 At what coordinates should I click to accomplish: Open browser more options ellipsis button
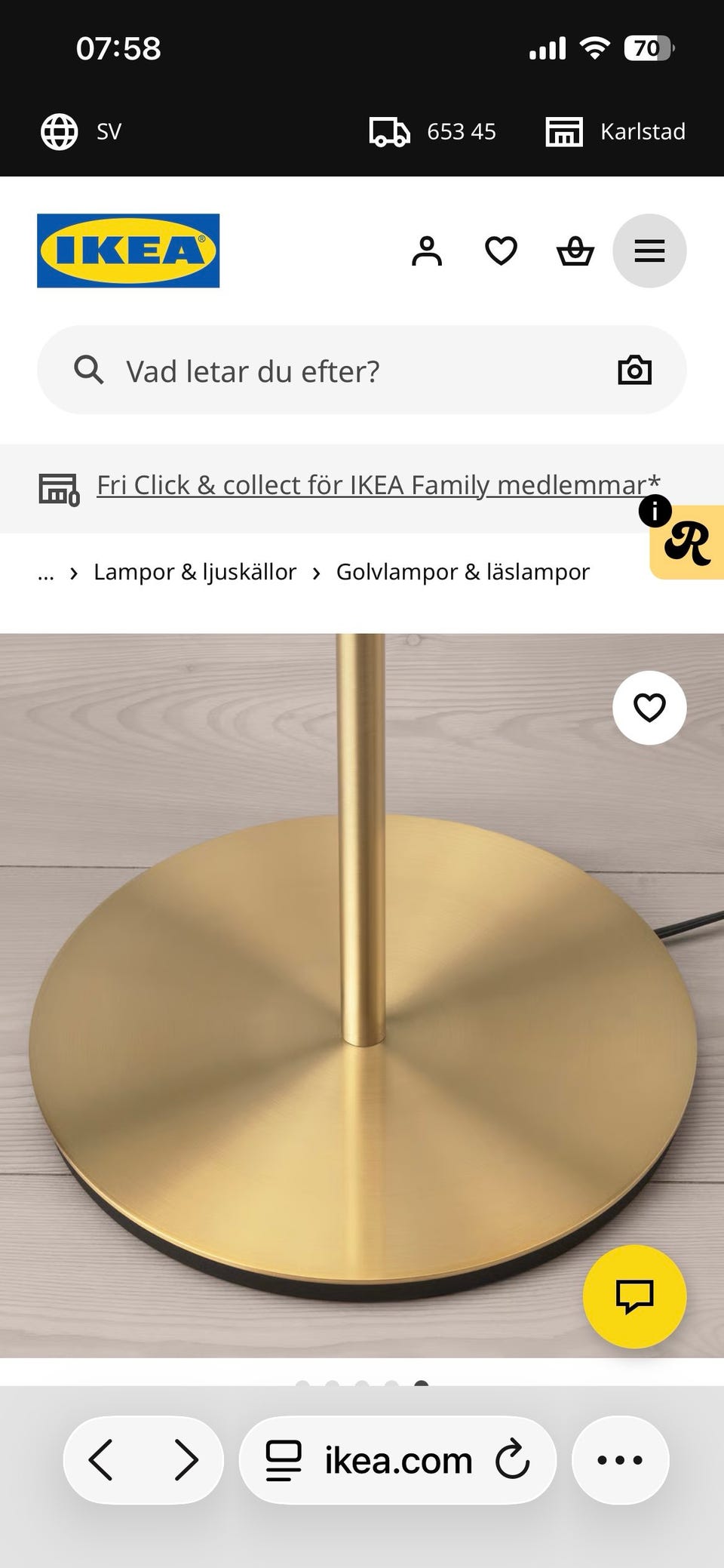(620, 1460)
